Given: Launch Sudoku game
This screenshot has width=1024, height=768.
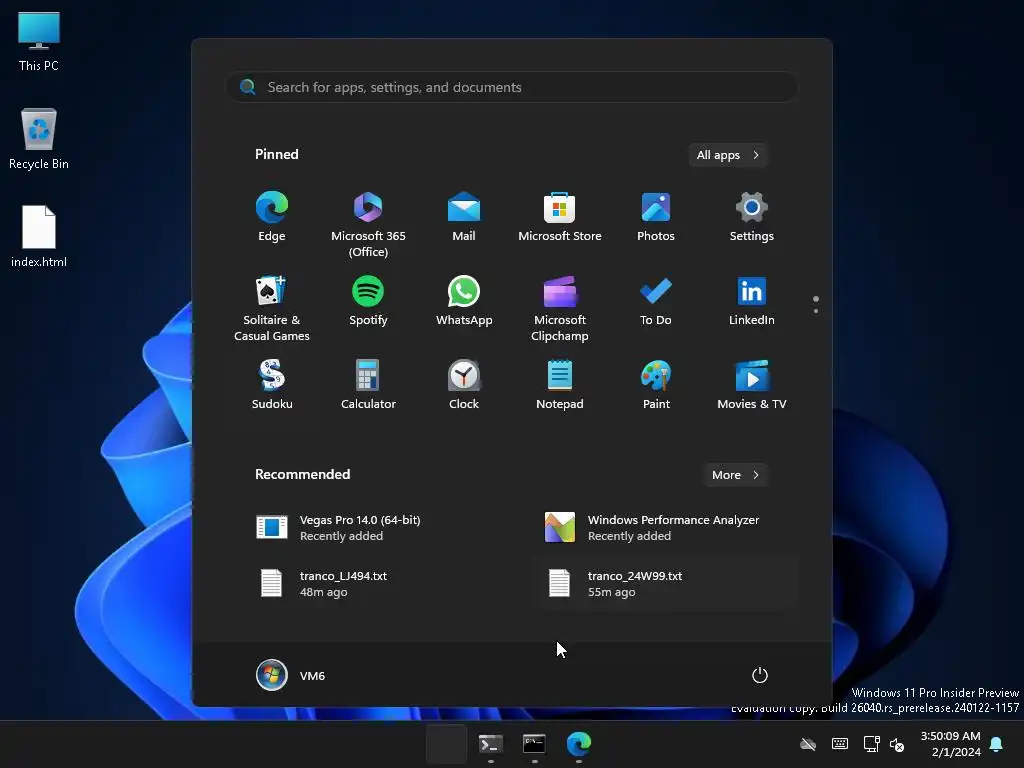Looking at the screenshot, I should 272,385.
